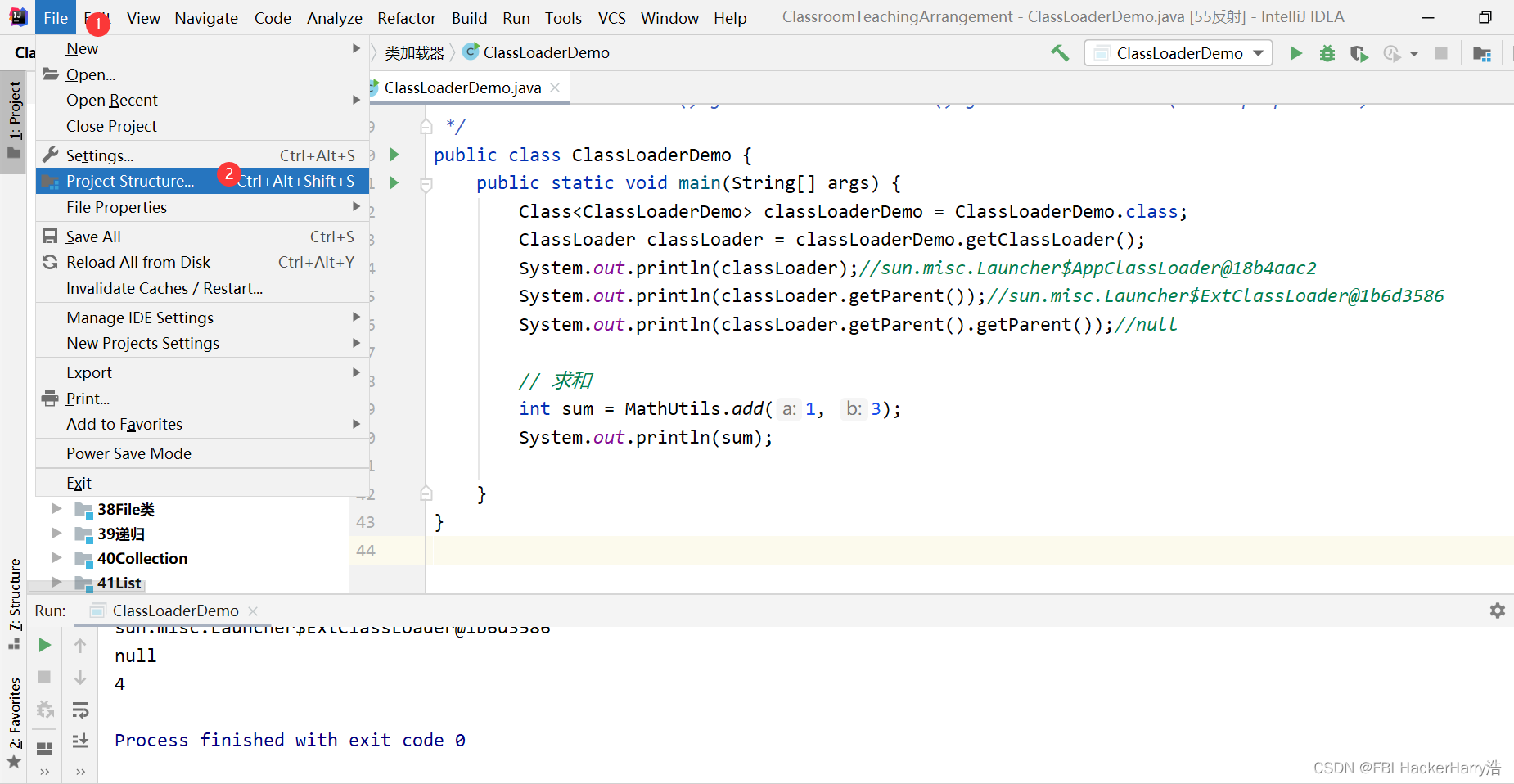Click the 'int sum = MathUtils.add' code line

710,409
